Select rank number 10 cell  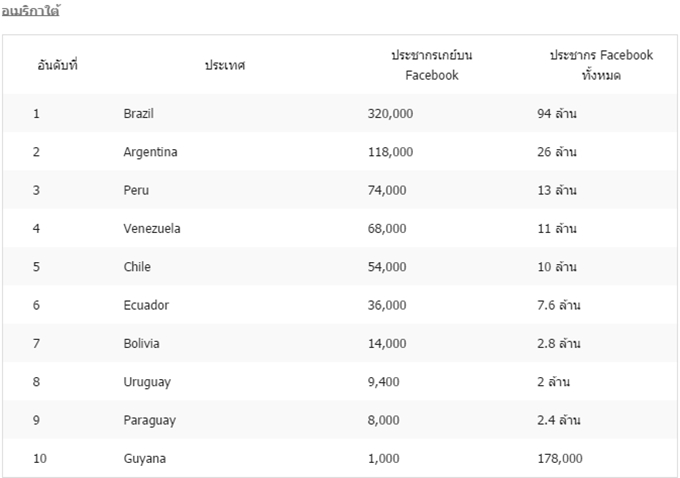pos(40,458)
